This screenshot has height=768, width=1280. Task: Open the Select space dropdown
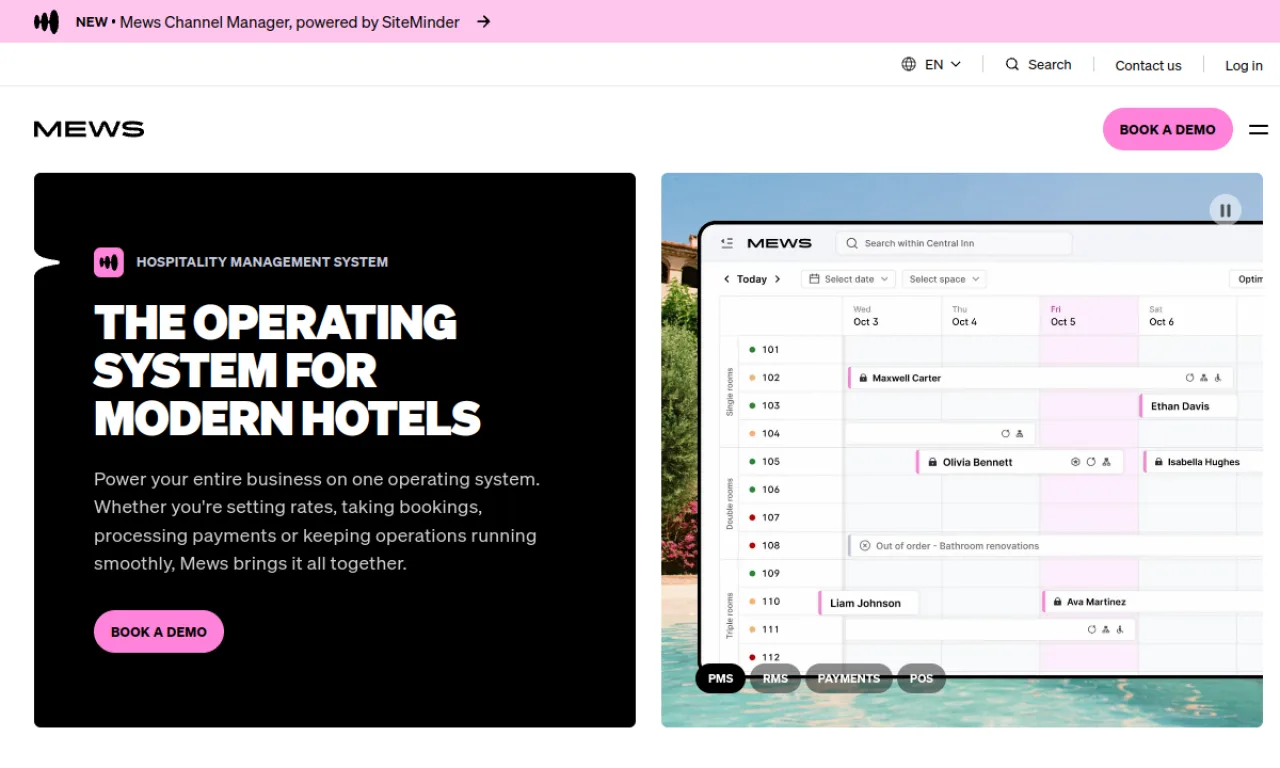point(945,279)
